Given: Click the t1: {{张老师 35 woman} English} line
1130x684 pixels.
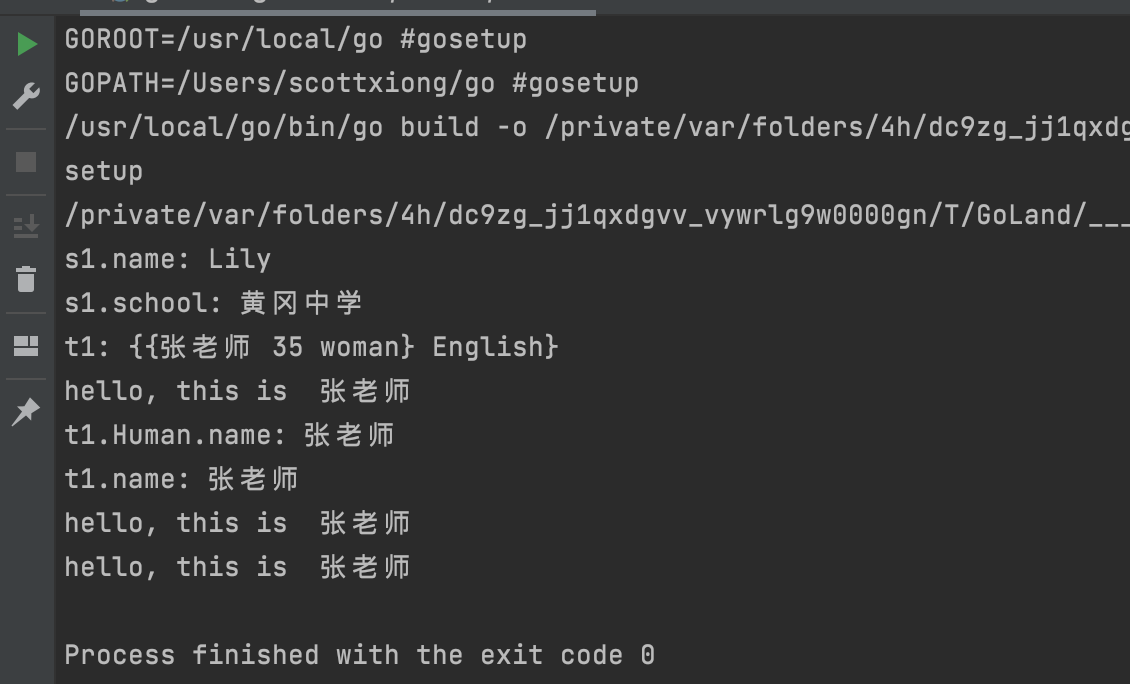Looking at the screenshot, I should tap(312, 347).
